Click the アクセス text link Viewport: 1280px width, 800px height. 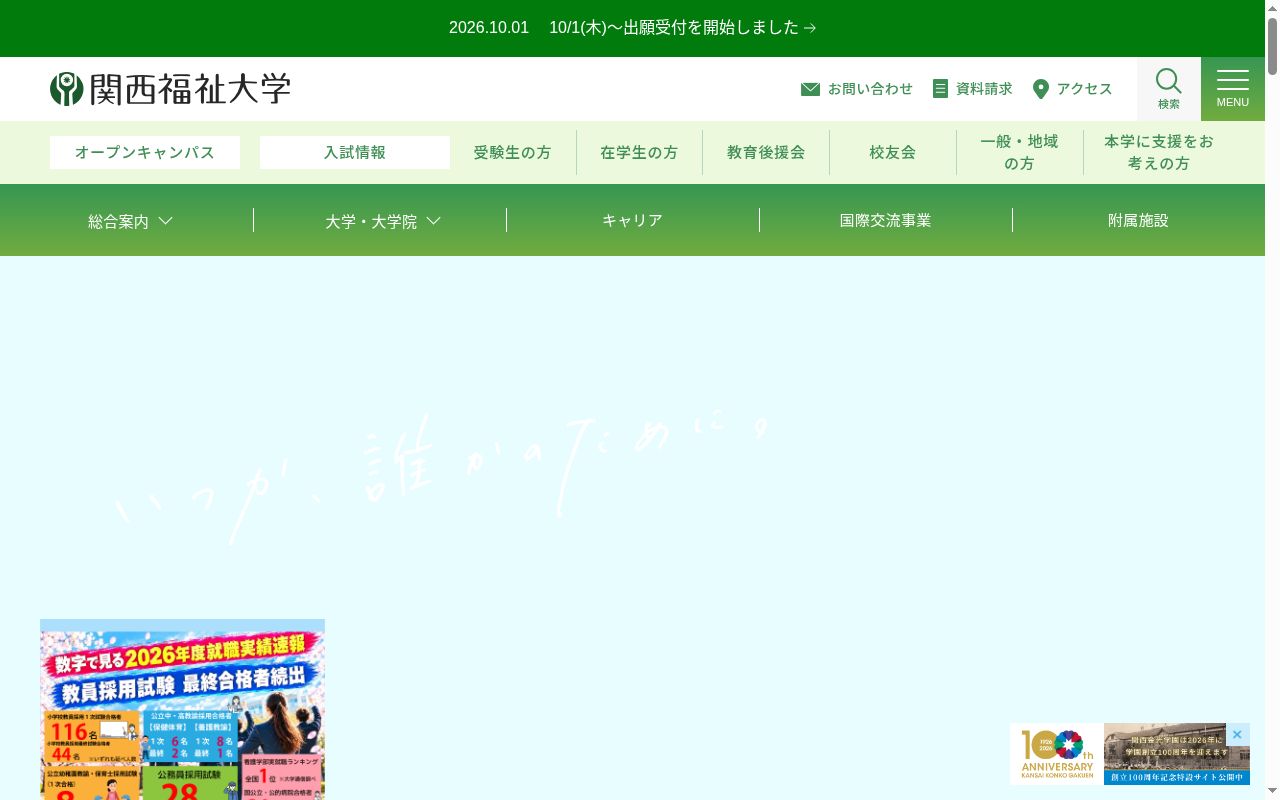(x=1085, y=89)
